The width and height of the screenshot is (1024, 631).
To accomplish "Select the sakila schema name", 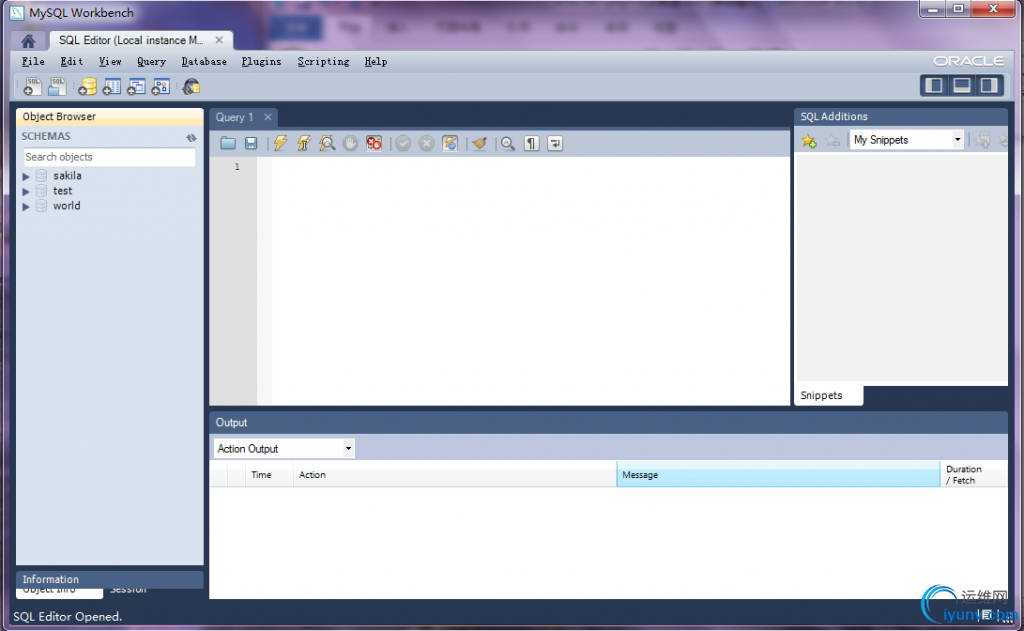I will 67,176.
